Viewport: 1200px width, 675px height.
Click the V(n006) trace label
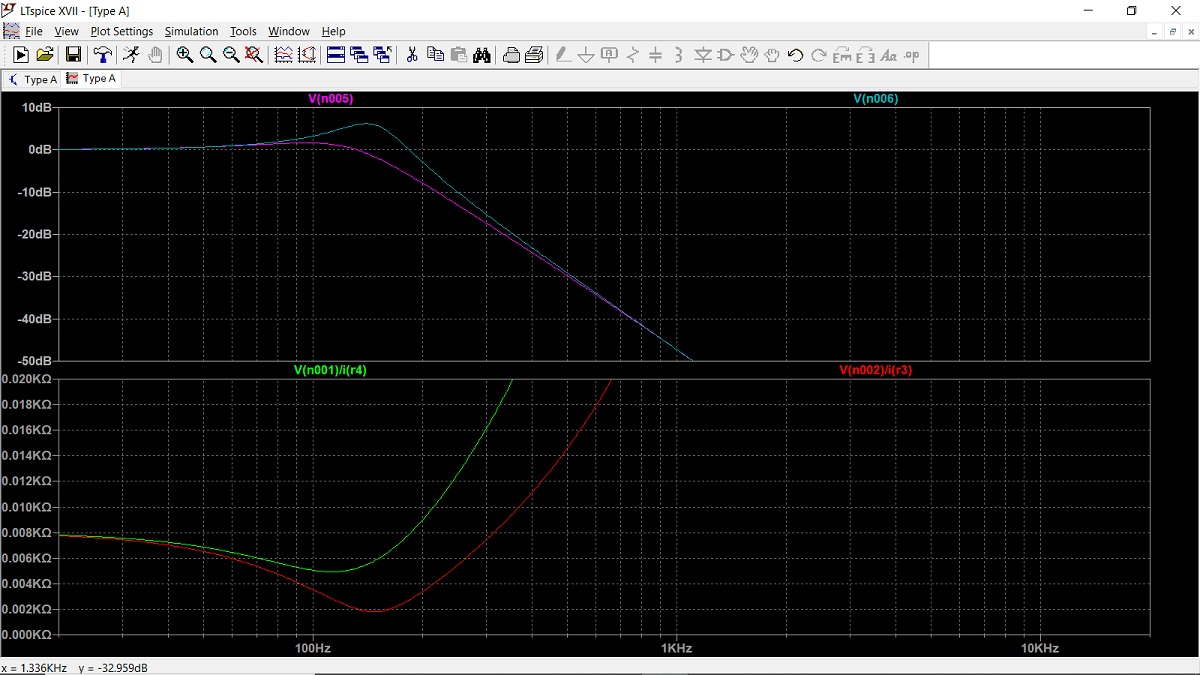875,99
